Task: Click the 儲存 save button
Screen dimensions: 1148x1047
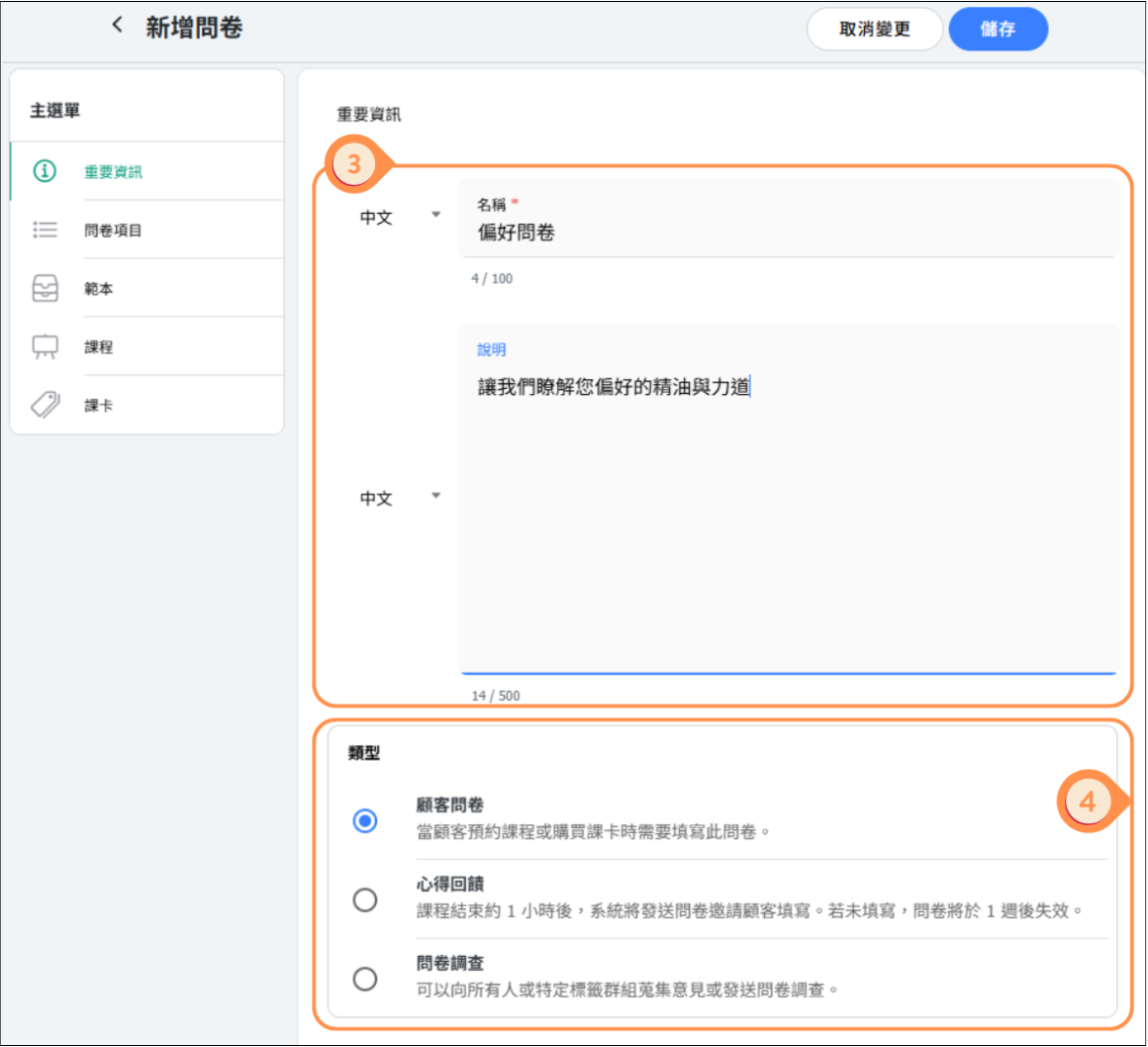Action: 998,30
